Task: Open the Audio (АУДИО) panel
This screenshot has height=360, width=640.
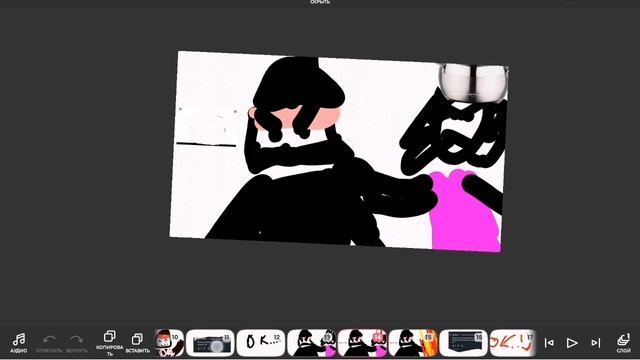Action: click(19, 343)
